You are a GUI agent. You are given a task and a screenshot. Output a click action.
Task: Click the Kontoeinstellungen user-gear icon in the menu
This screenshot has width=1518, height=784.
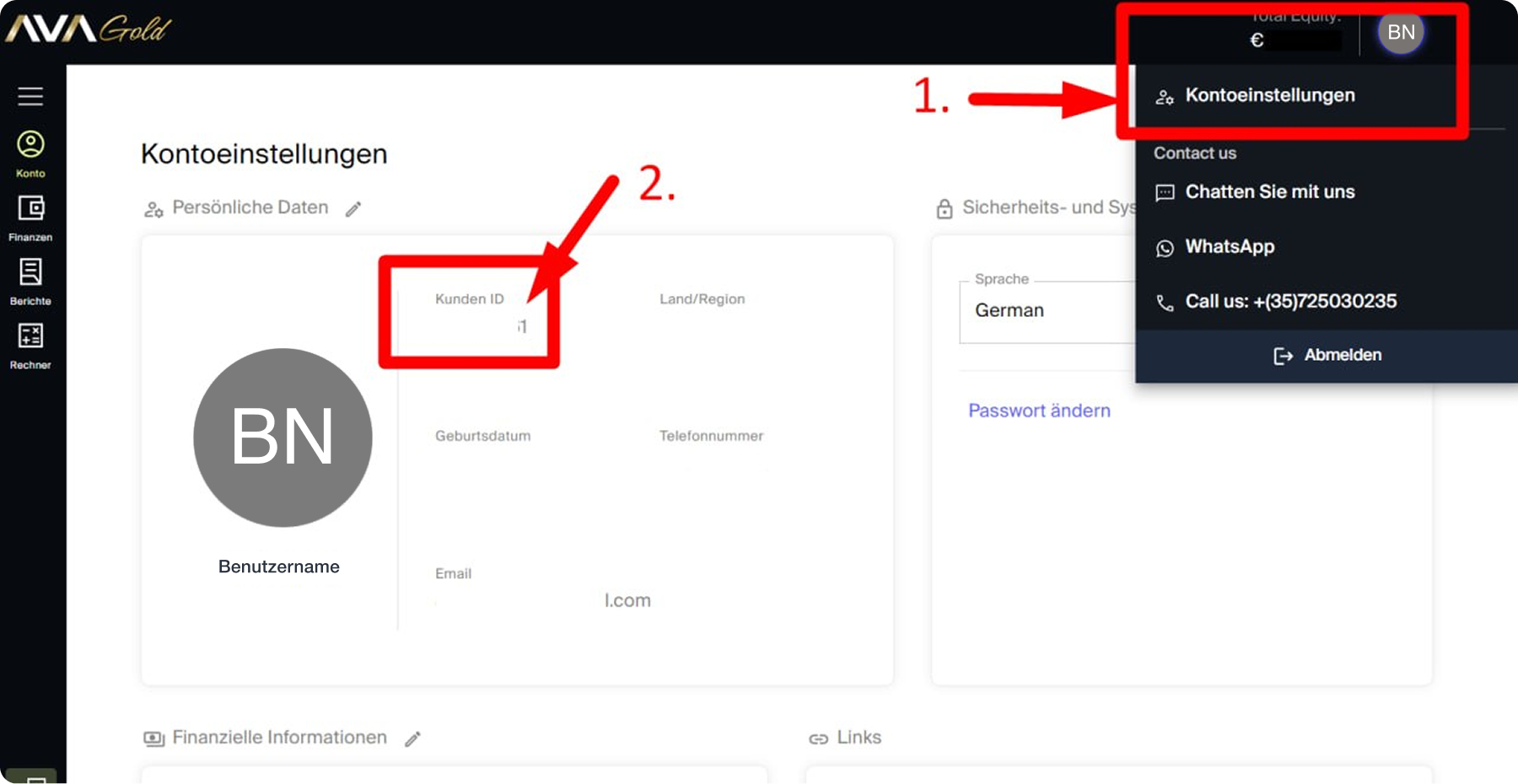tap(1165, 97)
